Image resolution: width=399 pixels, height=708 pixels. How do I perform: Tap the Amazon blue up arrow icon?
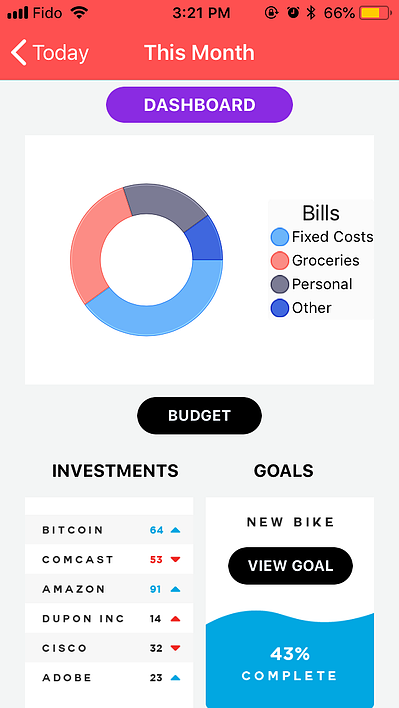[x=176, y=589]
